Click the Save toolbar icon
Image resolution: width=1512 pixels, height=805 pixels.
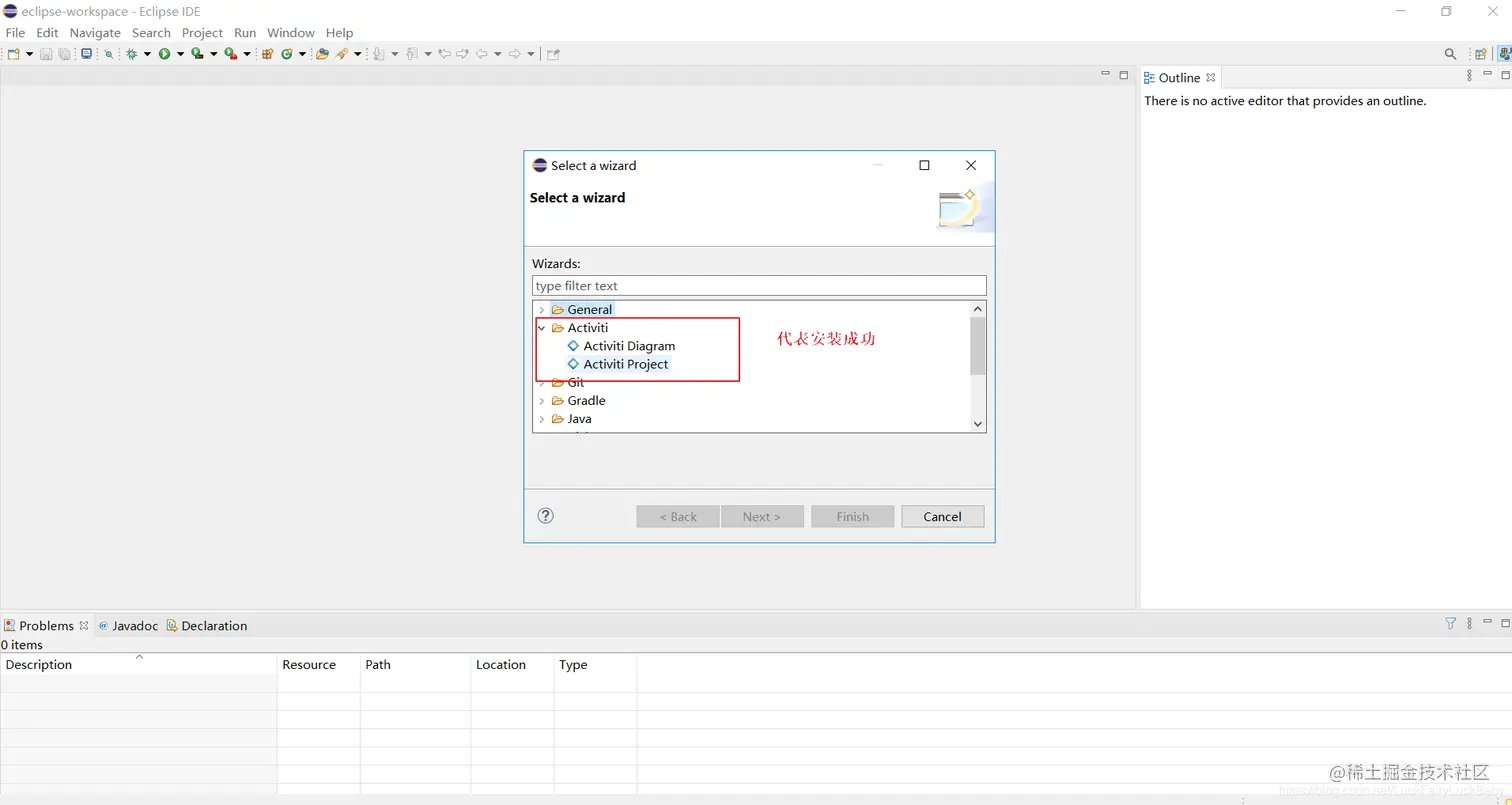[x=46, y=54]
